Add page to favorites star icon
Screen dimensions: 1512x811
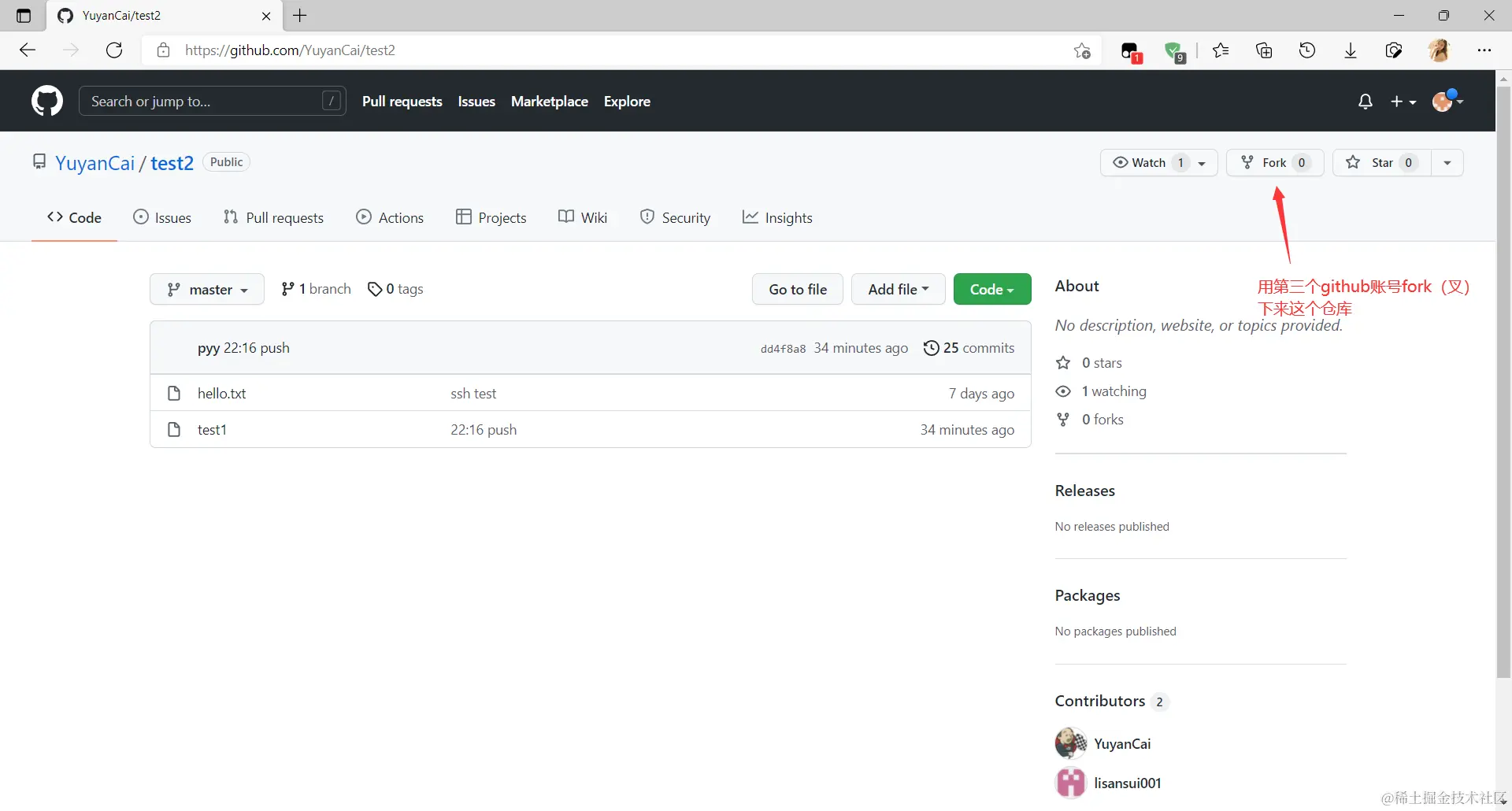click(x=1082, y=50)
